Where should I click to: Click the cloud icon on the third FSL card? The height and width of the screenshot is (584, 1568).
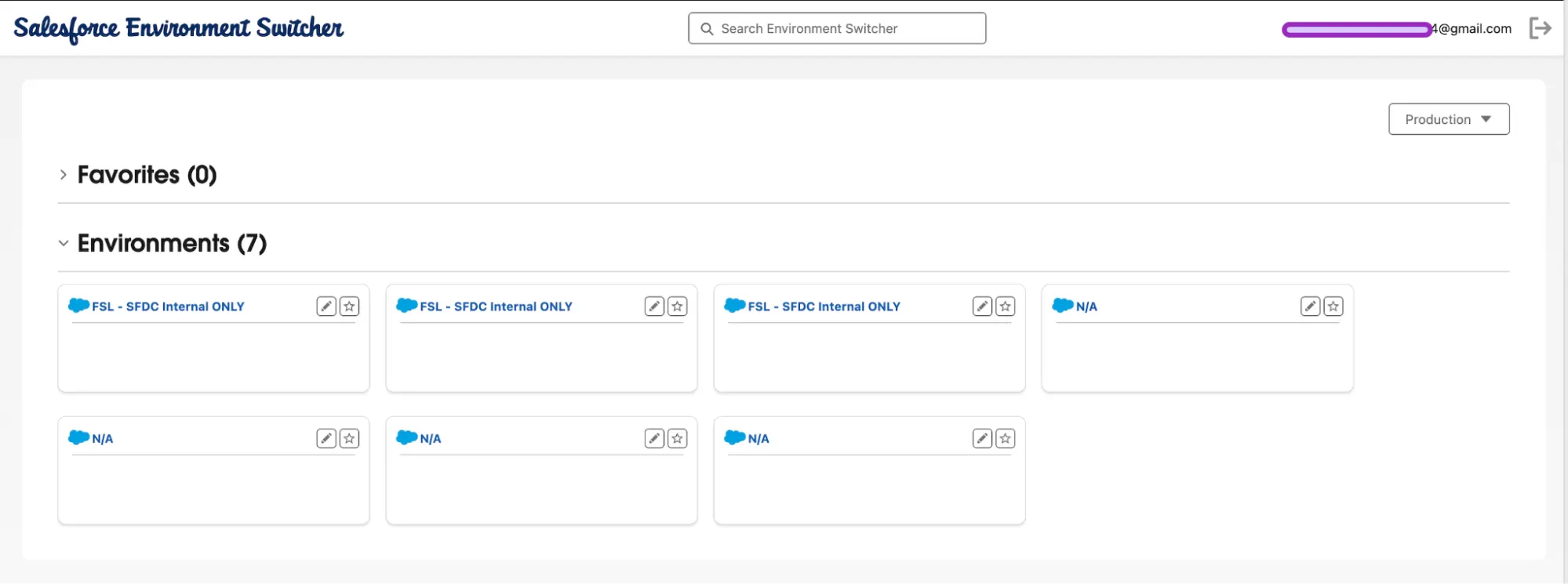735,306
